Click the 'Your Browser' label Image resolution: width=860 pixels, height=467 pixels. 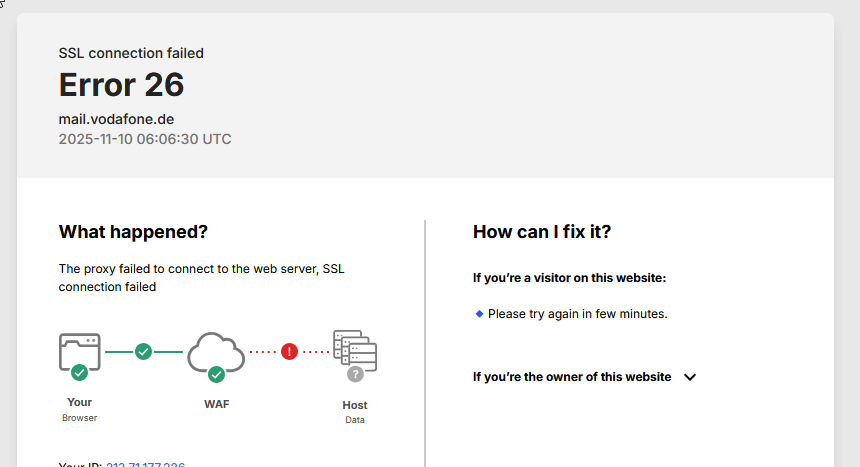click(80, 409)
